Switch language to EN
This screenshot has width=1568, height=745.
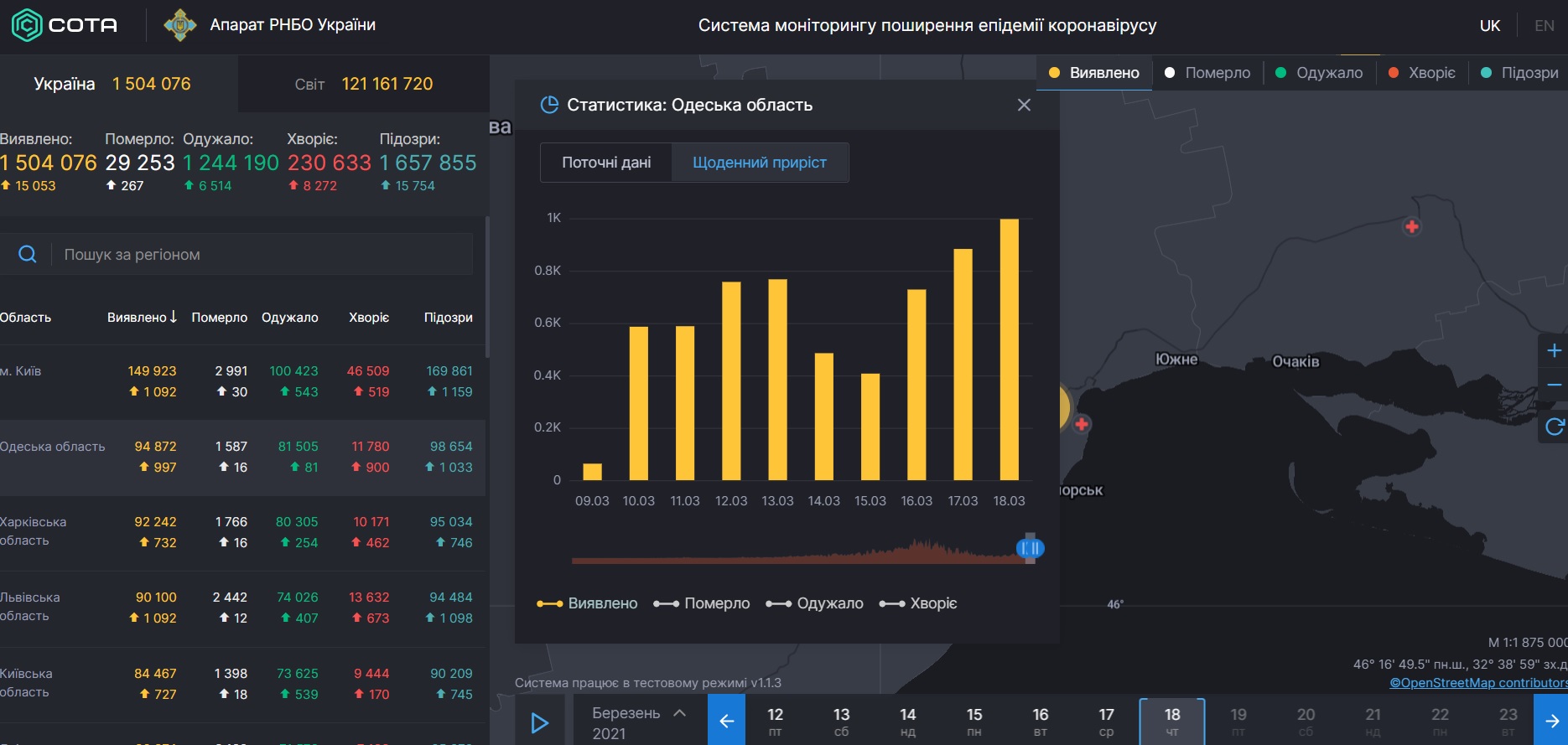click(1544, 26)
